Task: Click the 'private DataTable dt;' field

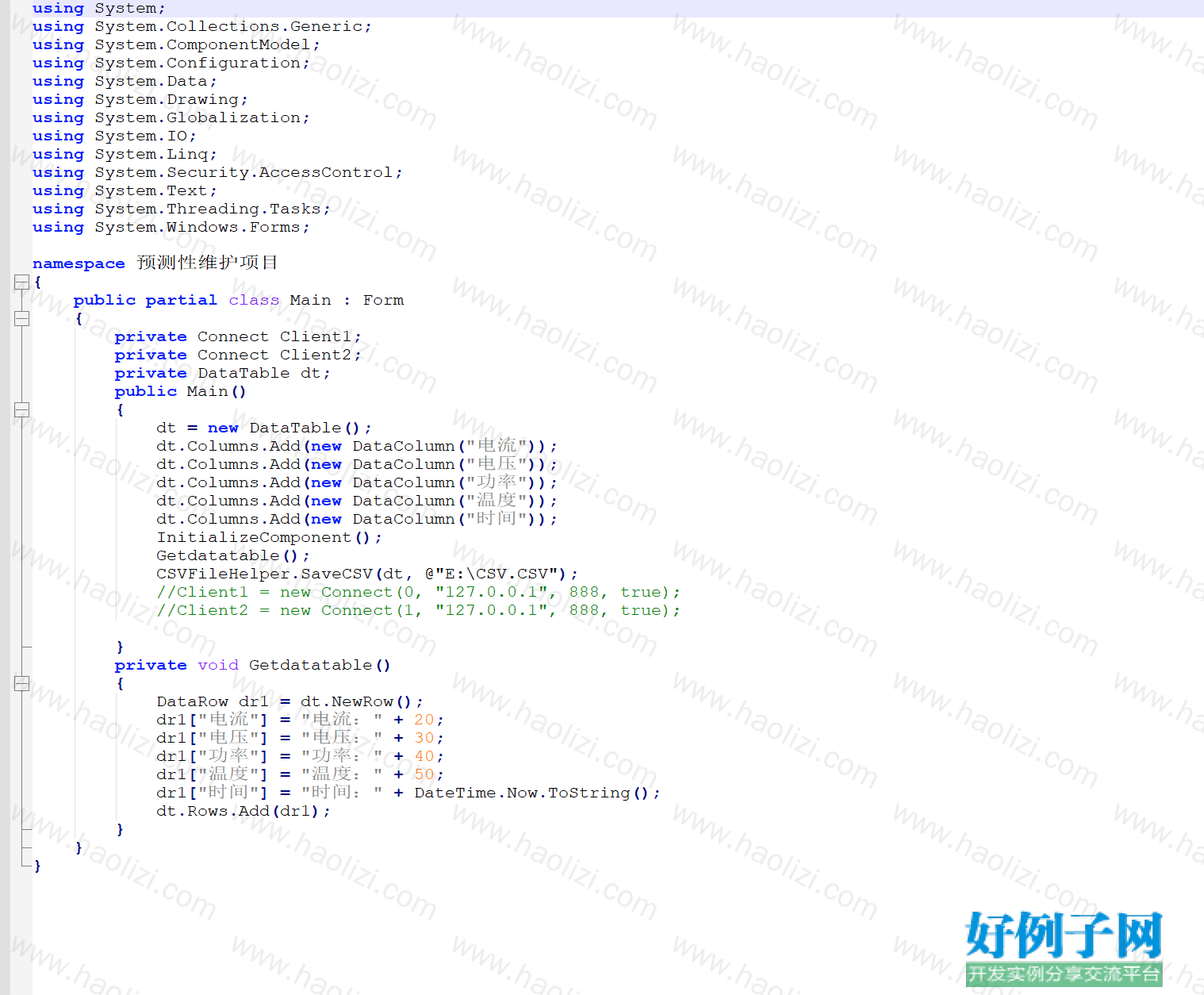Action: (222, 373)
